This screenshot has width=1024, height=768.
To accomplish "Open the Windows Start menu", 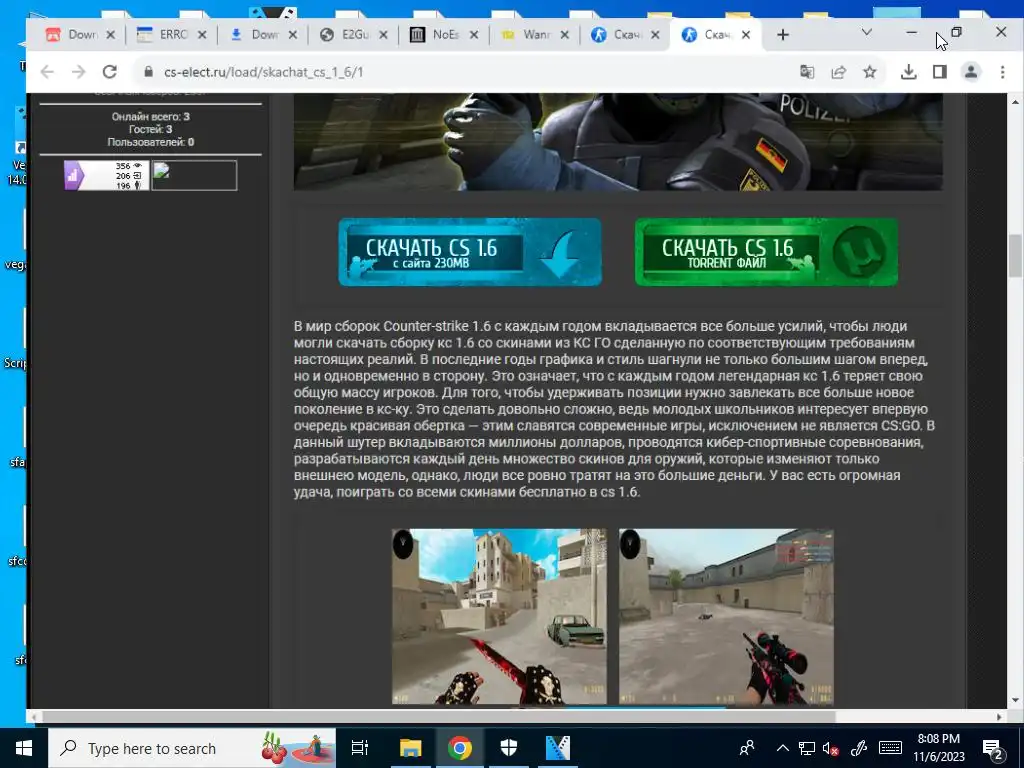I will (24, 748).
